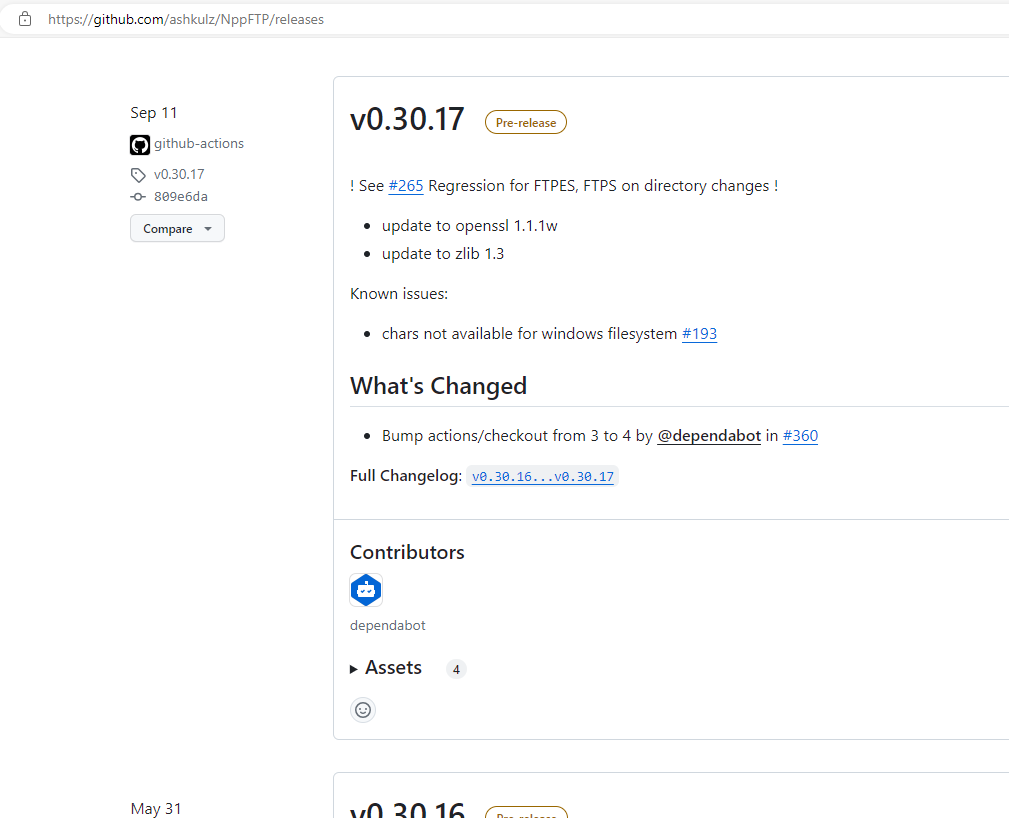The height and width of the screenshot is (818, 1009).
Task: Click the 'Known issues:' text
Action: click(x=399, y=294)
